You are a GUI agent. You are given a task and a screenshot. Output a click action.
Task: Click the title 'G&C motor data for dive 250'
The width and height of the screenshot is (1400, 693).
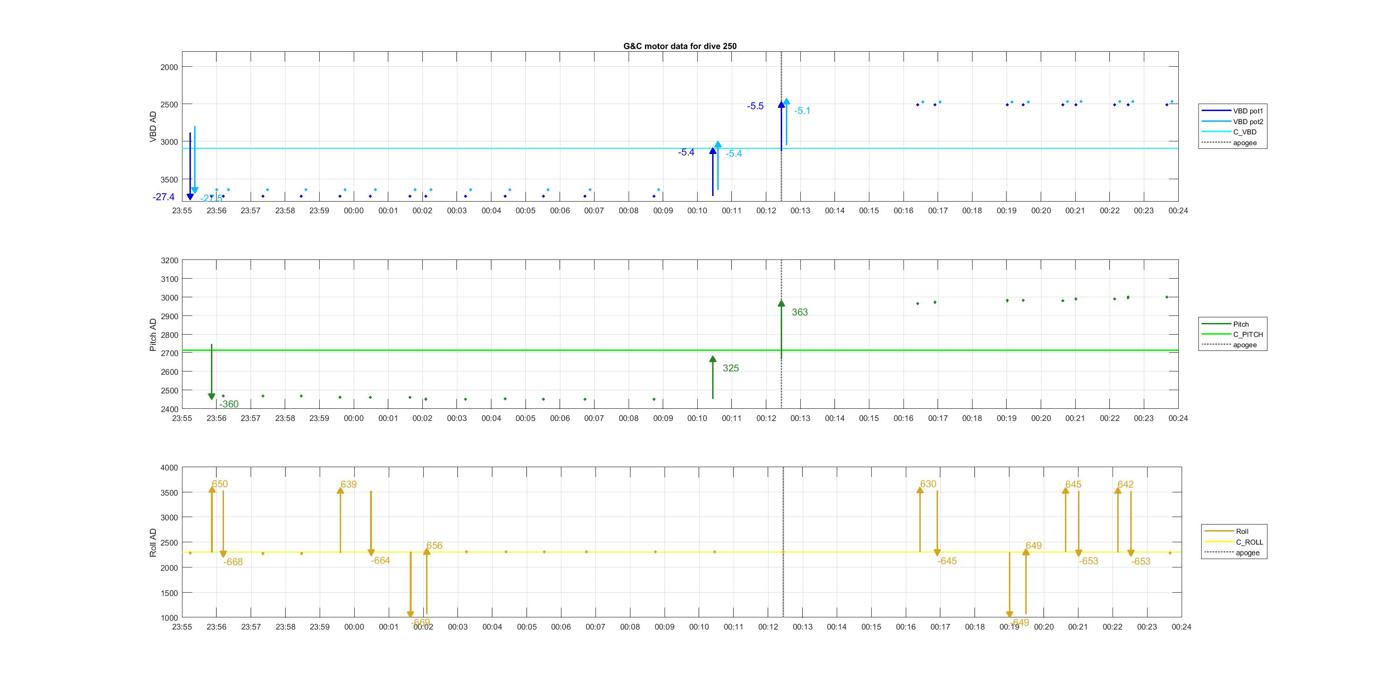(x=680, y=46)
